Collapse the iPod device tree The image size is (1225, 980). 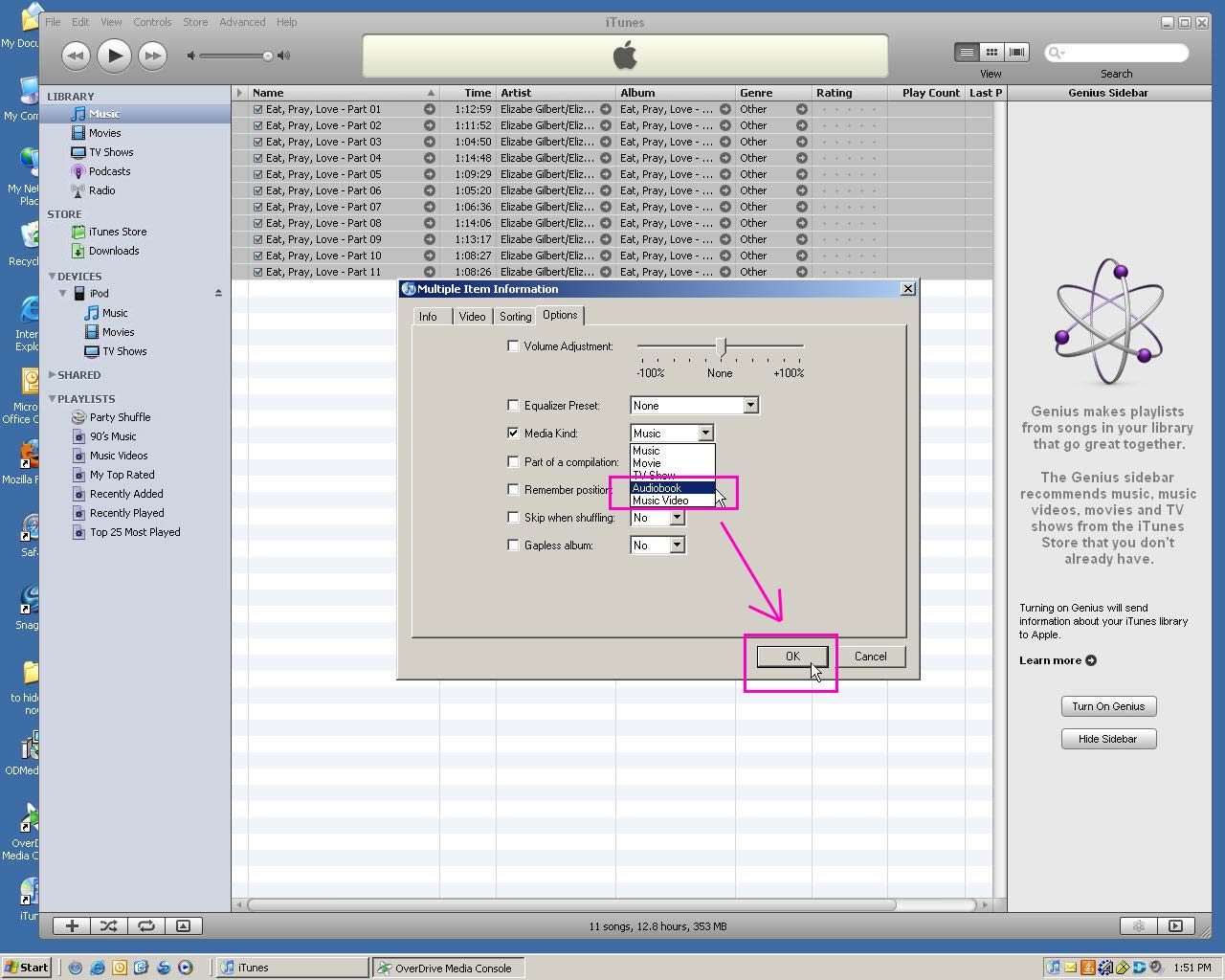coord(63,293)
